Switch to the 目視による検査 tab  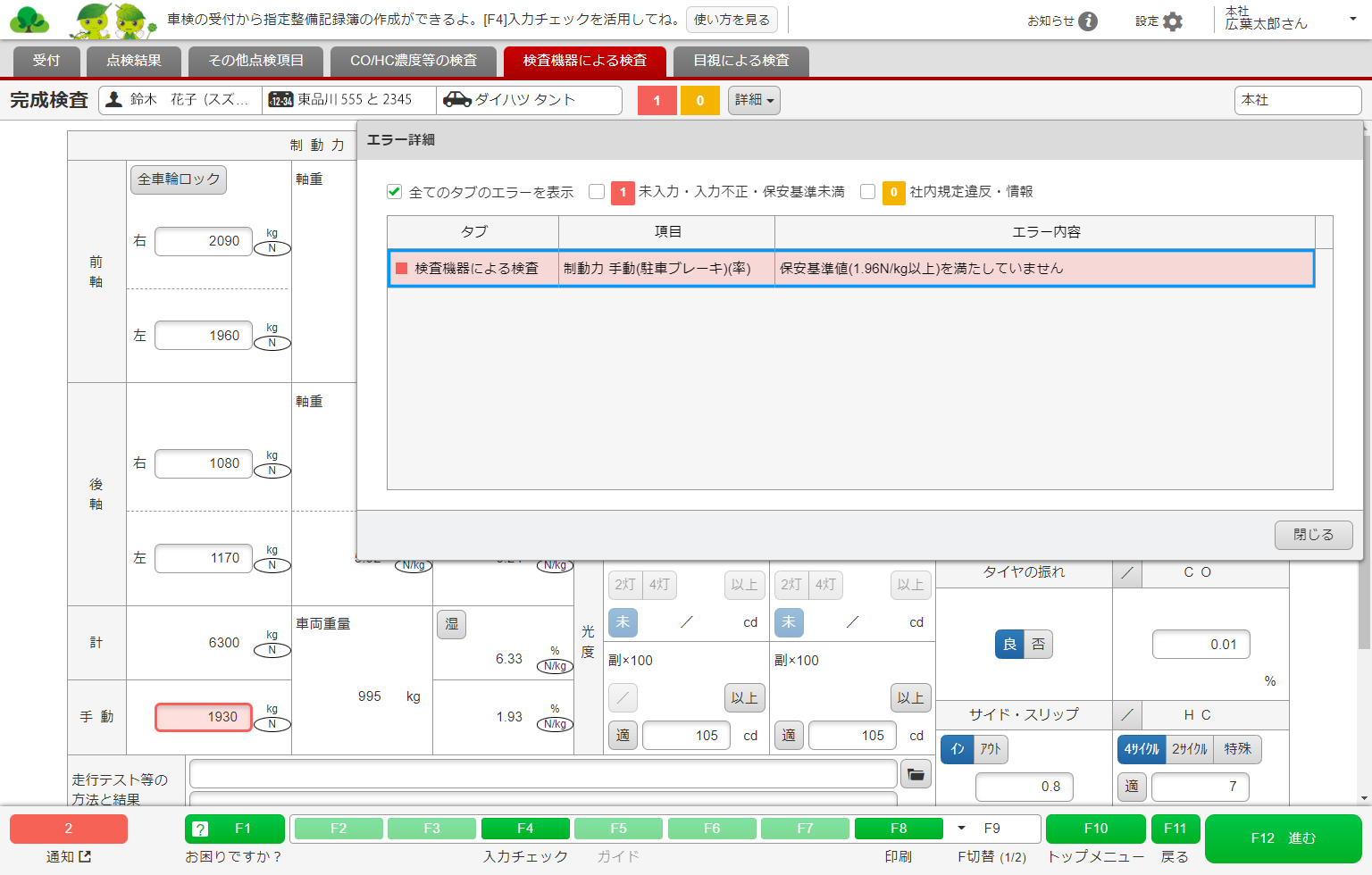(739, 60)
